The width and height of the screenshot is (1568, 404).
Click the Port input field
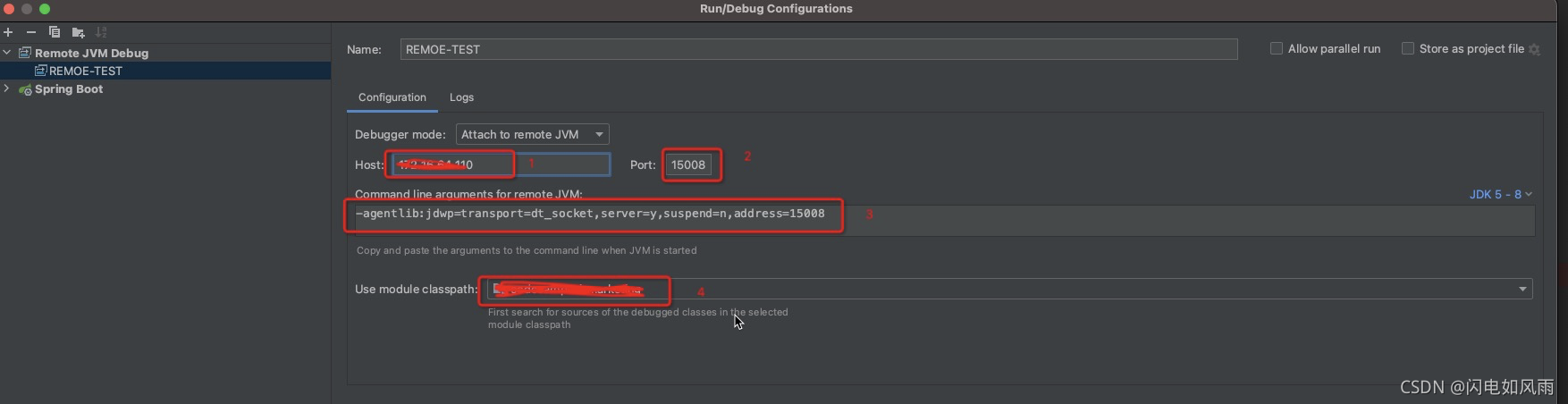689,164
